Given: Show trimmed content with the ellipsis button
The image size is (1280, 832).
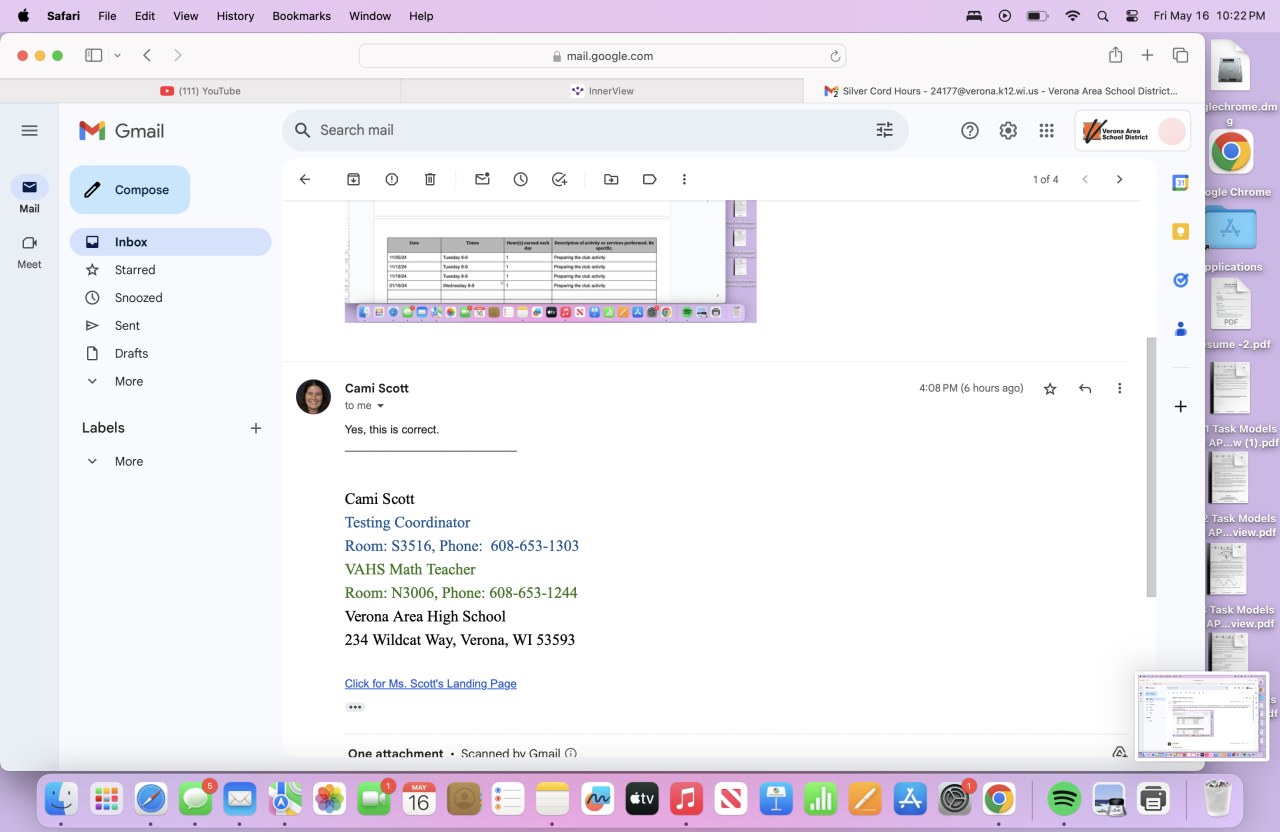Looking at the screenshot, I should coord(355,707).
